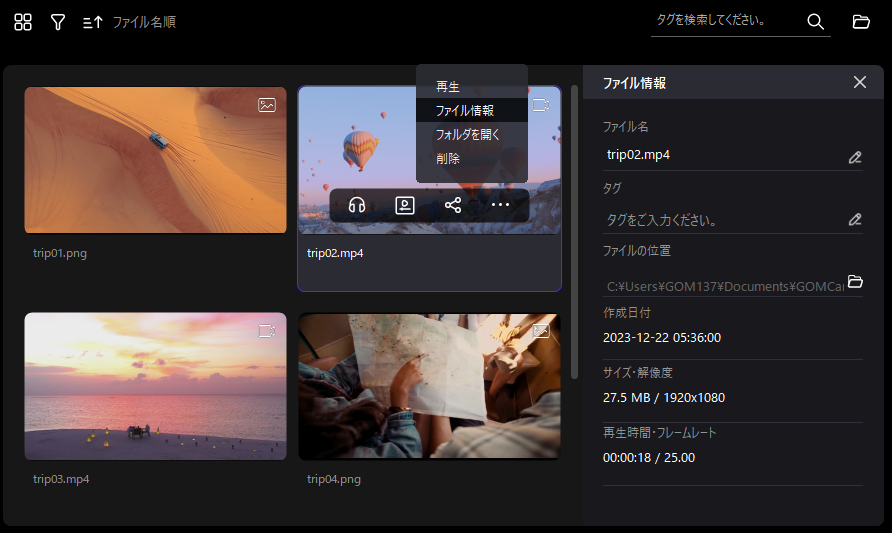Select ファイル情報 in the context menu
The height and width of the screenshot is (533, 892).
tap(465, 111)
